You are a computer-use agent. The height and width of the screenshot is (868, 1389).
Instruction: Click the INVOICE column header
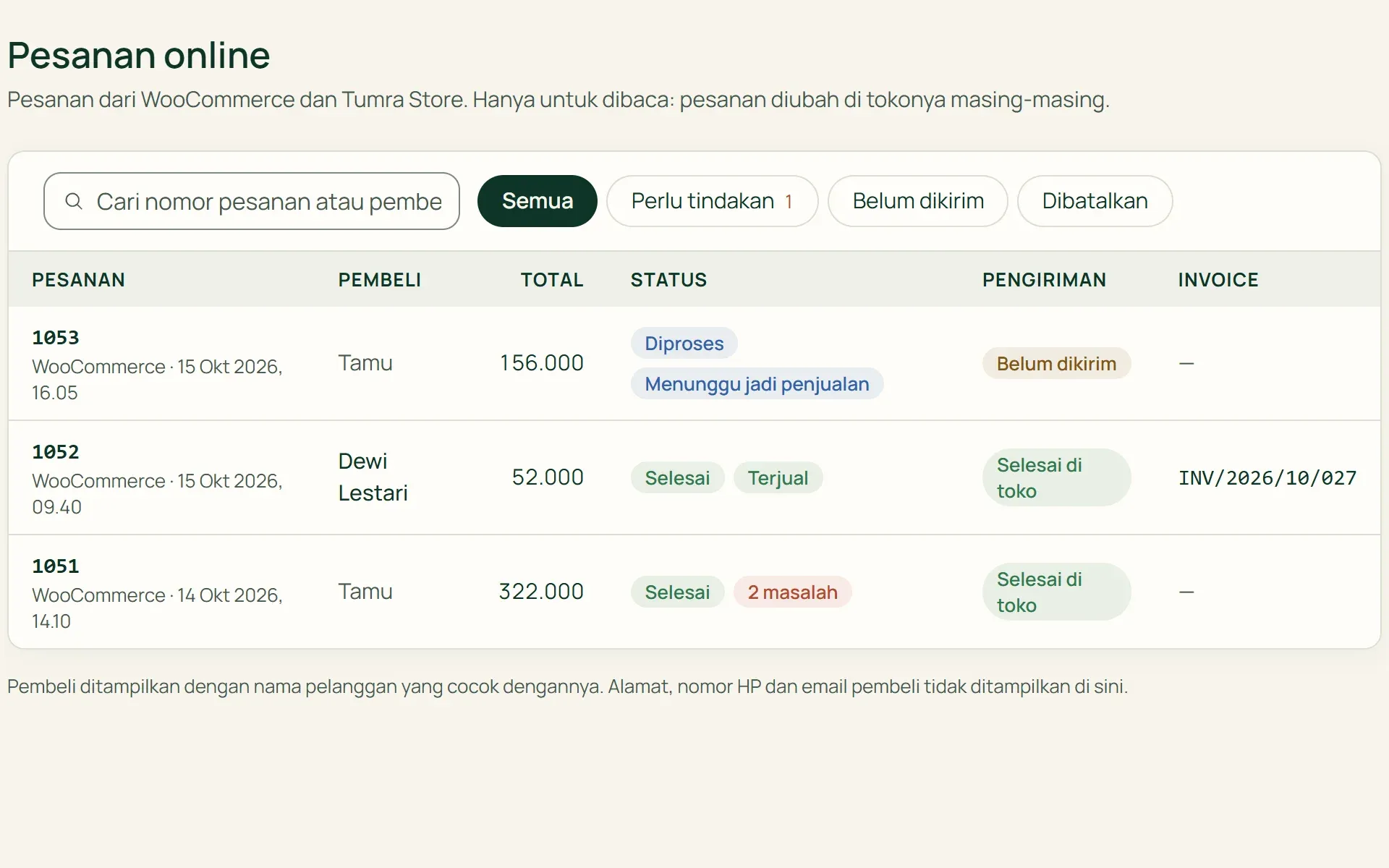point(1218,280)
